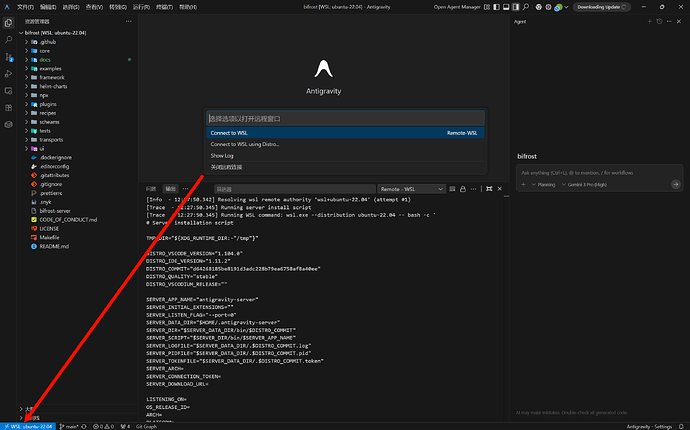Click Antigravity - Settings in status bar
The height and width of the screenshot is (430, 690).
point(649,426)
